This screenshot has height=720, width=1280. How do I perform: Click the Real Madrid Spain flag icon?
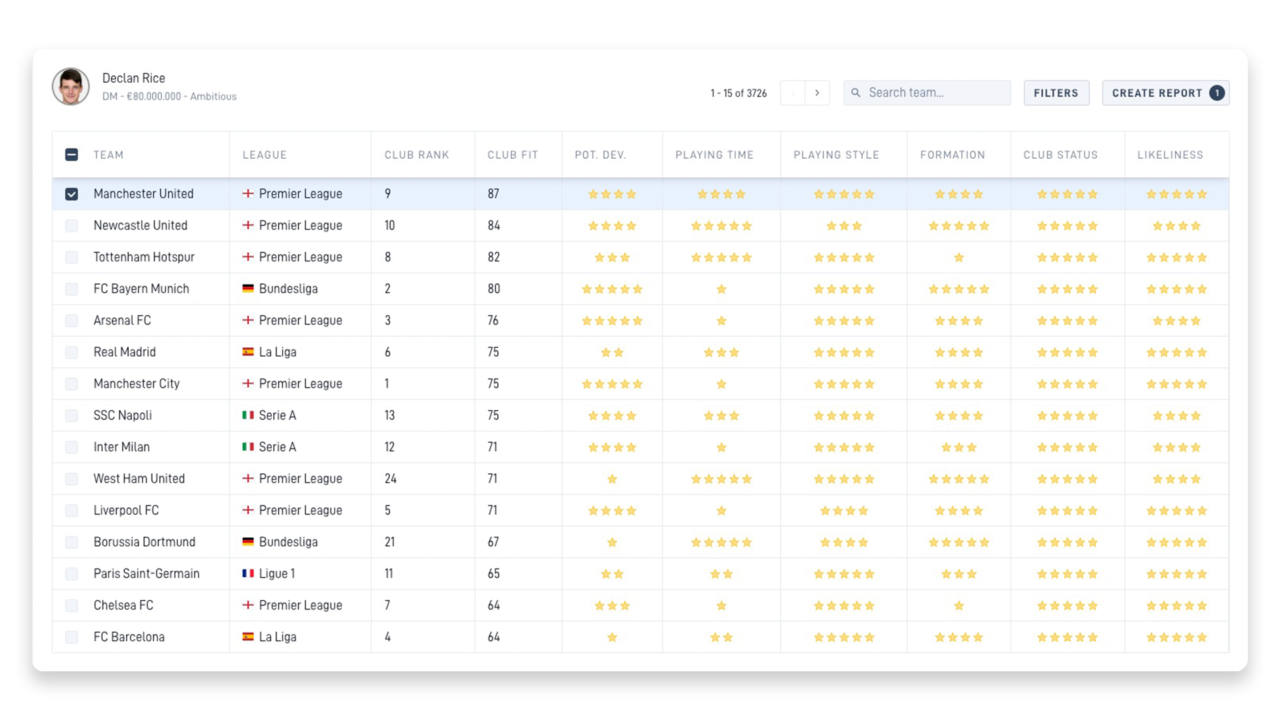point(248,352)
